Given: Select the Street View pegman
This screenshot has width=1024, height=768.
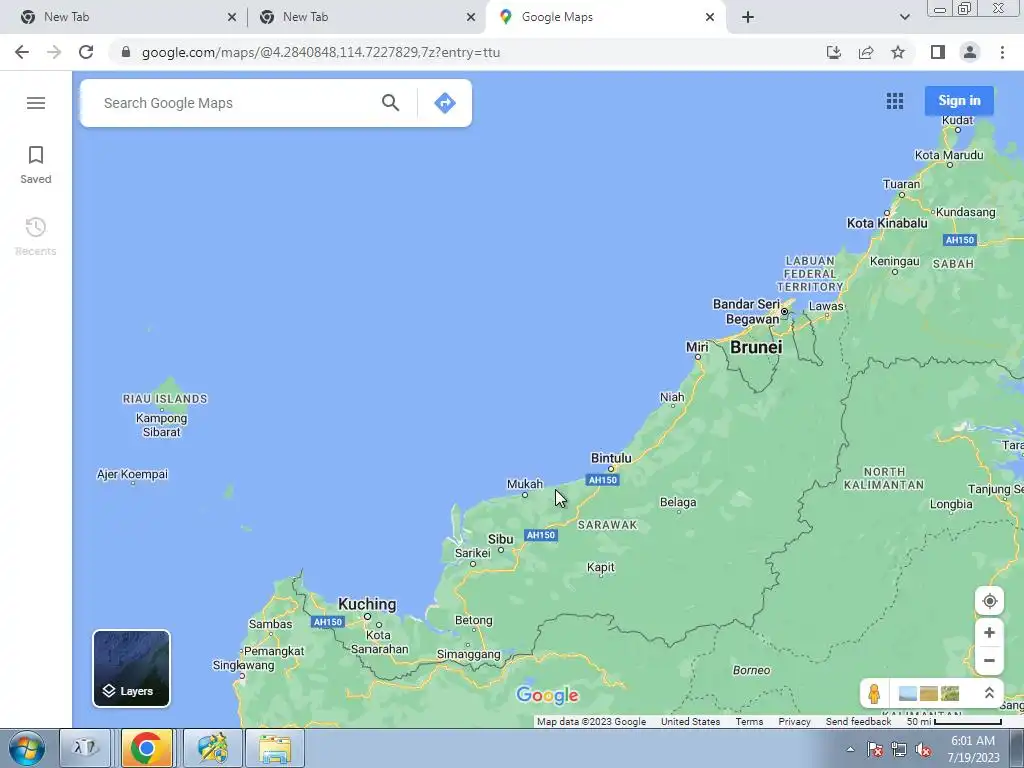Looking at the screenshot, I should tap(874, 693).
